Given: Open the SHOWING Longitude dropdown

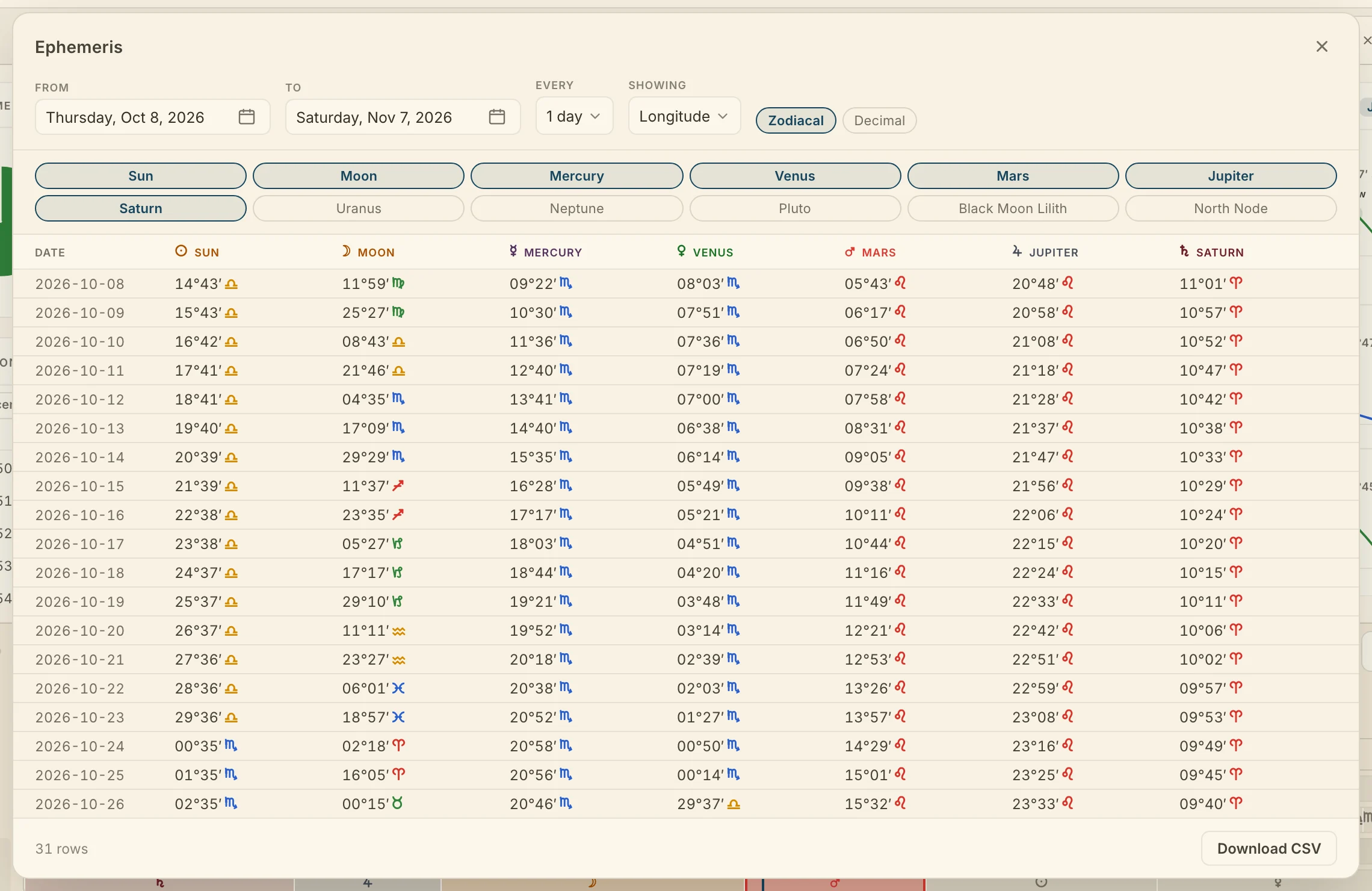Looking at the screenshot, I should coord(684,116).
